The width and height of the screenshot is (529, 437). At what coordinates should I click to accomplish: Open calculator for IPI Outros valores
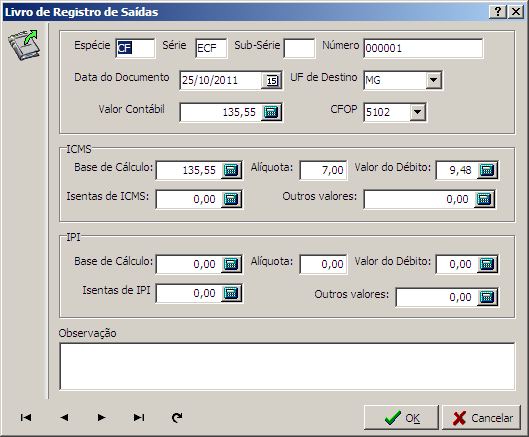[487, 297]
